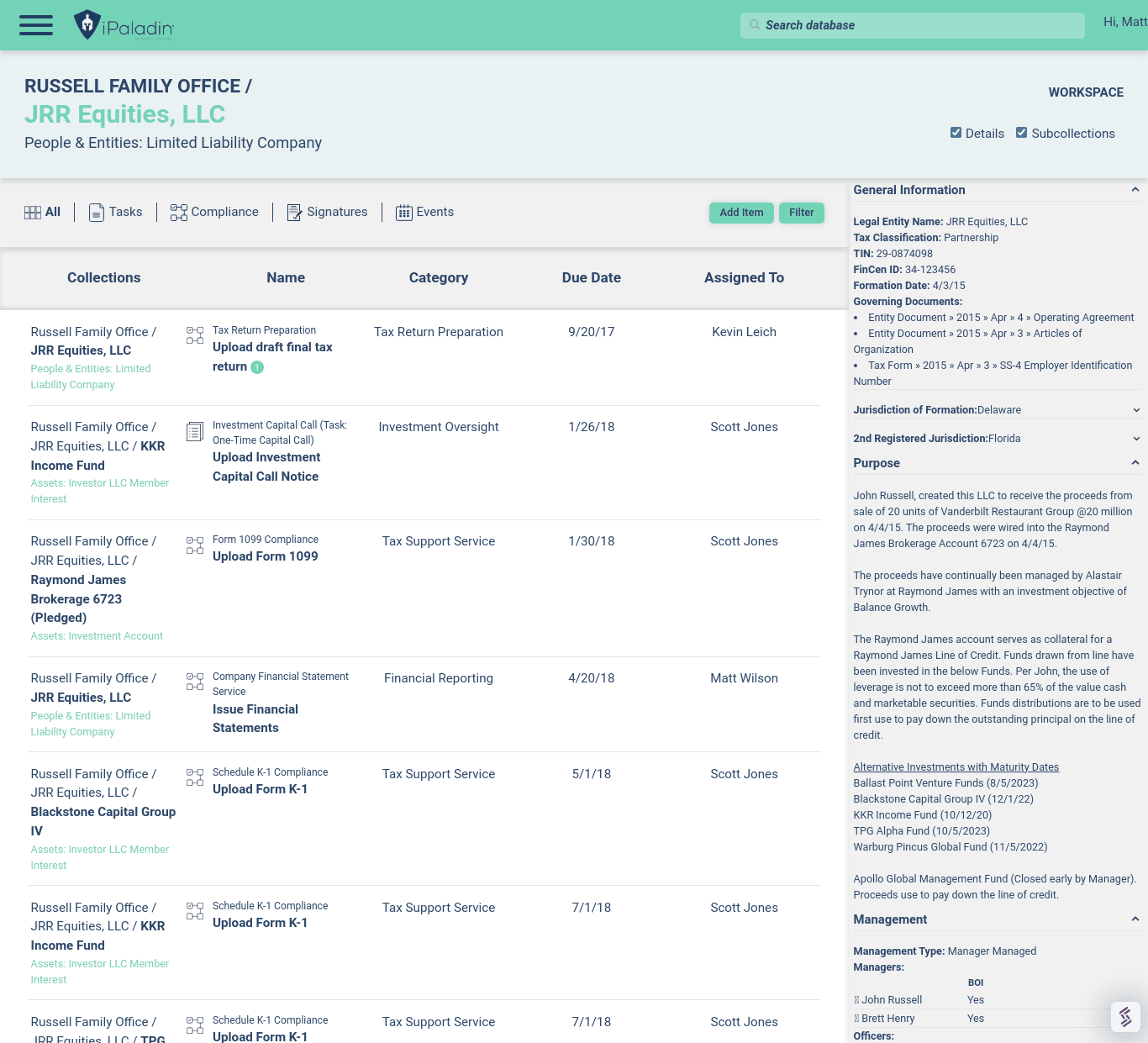Open KKR Income Fund collection with due date 1/26/18

[98, 456]
